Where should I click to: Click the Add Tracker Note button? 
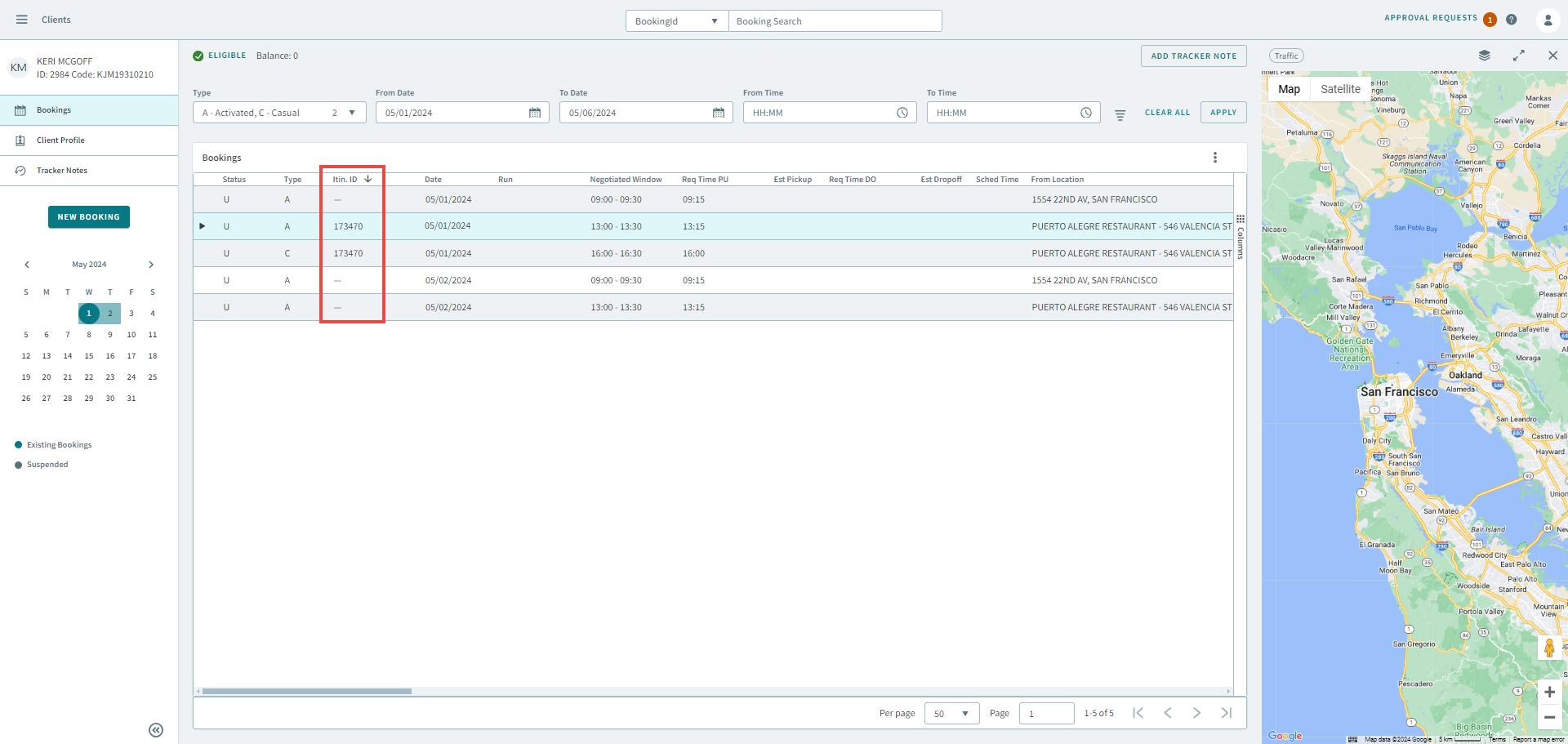(1193, 56)
